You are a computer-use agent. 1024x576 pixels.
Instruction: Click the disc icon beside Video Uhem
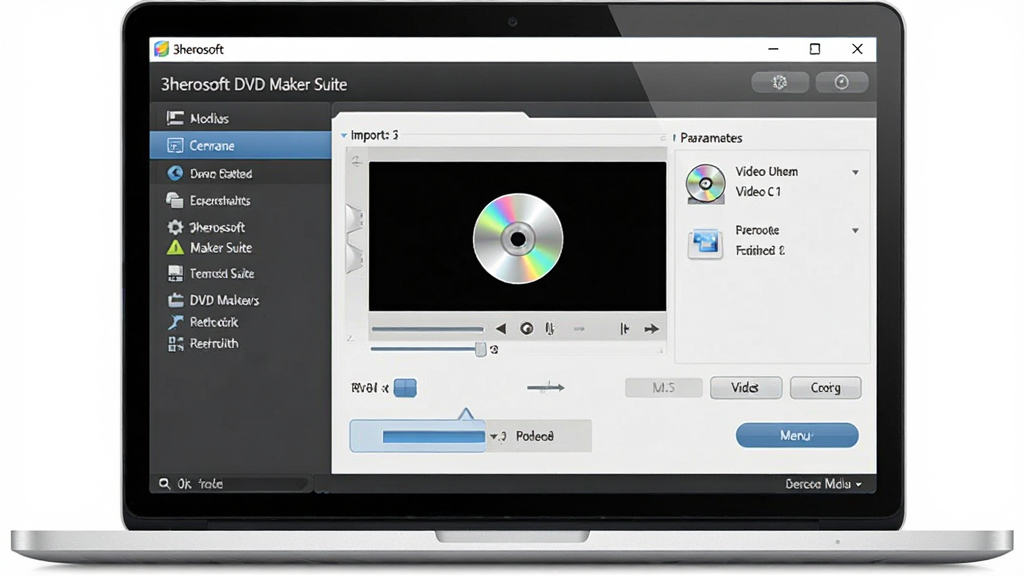click(705, 184)
